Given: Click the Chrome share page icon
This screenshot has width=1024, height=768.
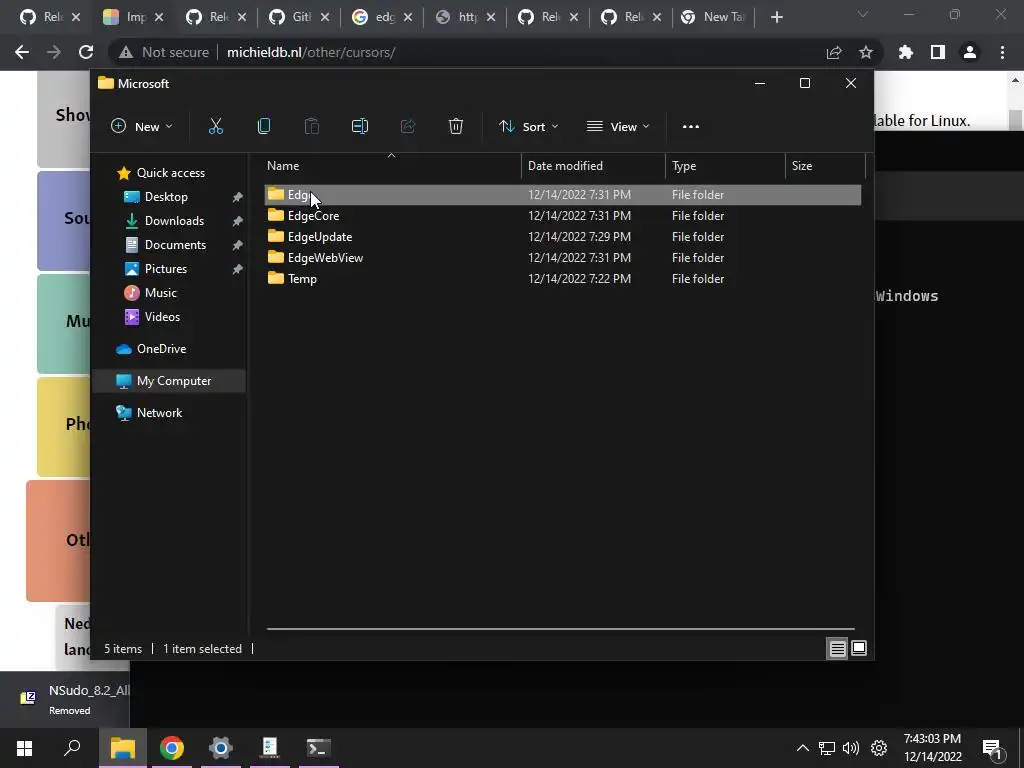Looking at the screenshot, I should point(834,52).
